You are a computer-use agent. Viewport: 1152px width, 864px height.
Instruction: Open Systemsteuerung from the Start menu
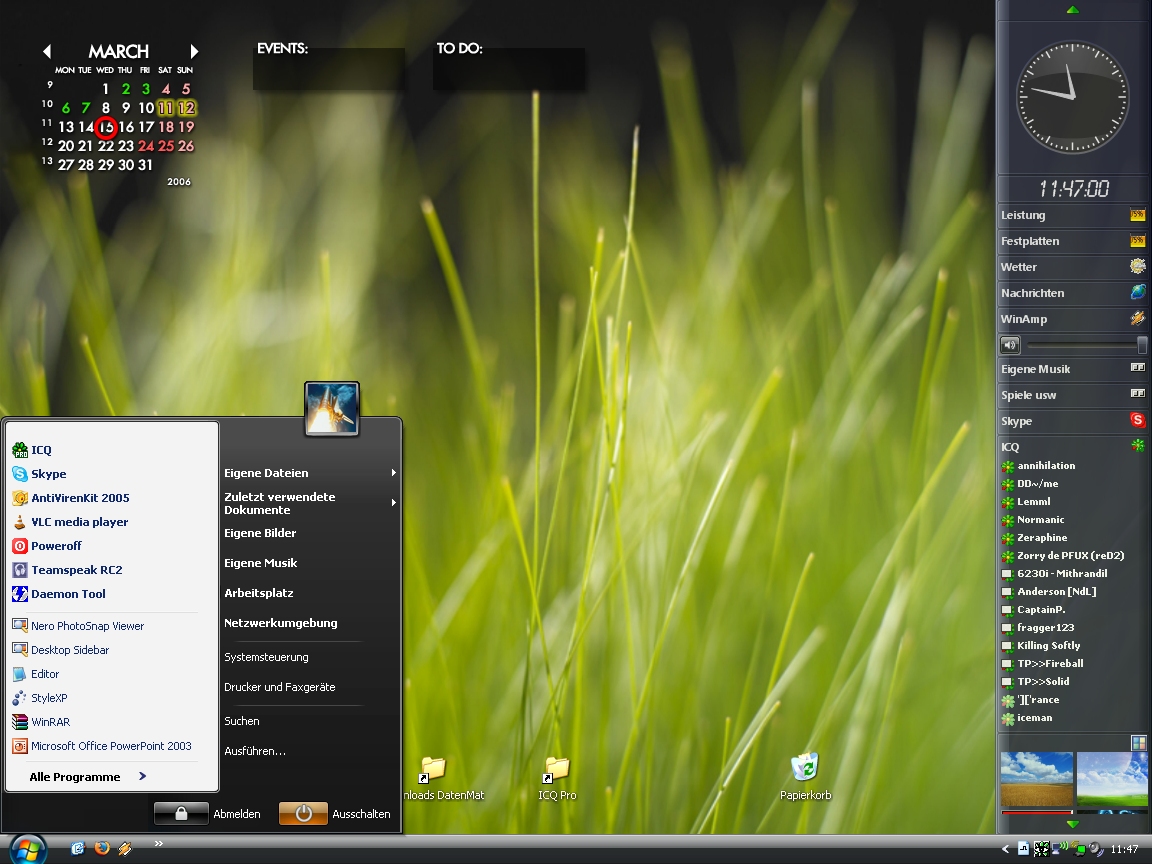[x=266, y=657]
